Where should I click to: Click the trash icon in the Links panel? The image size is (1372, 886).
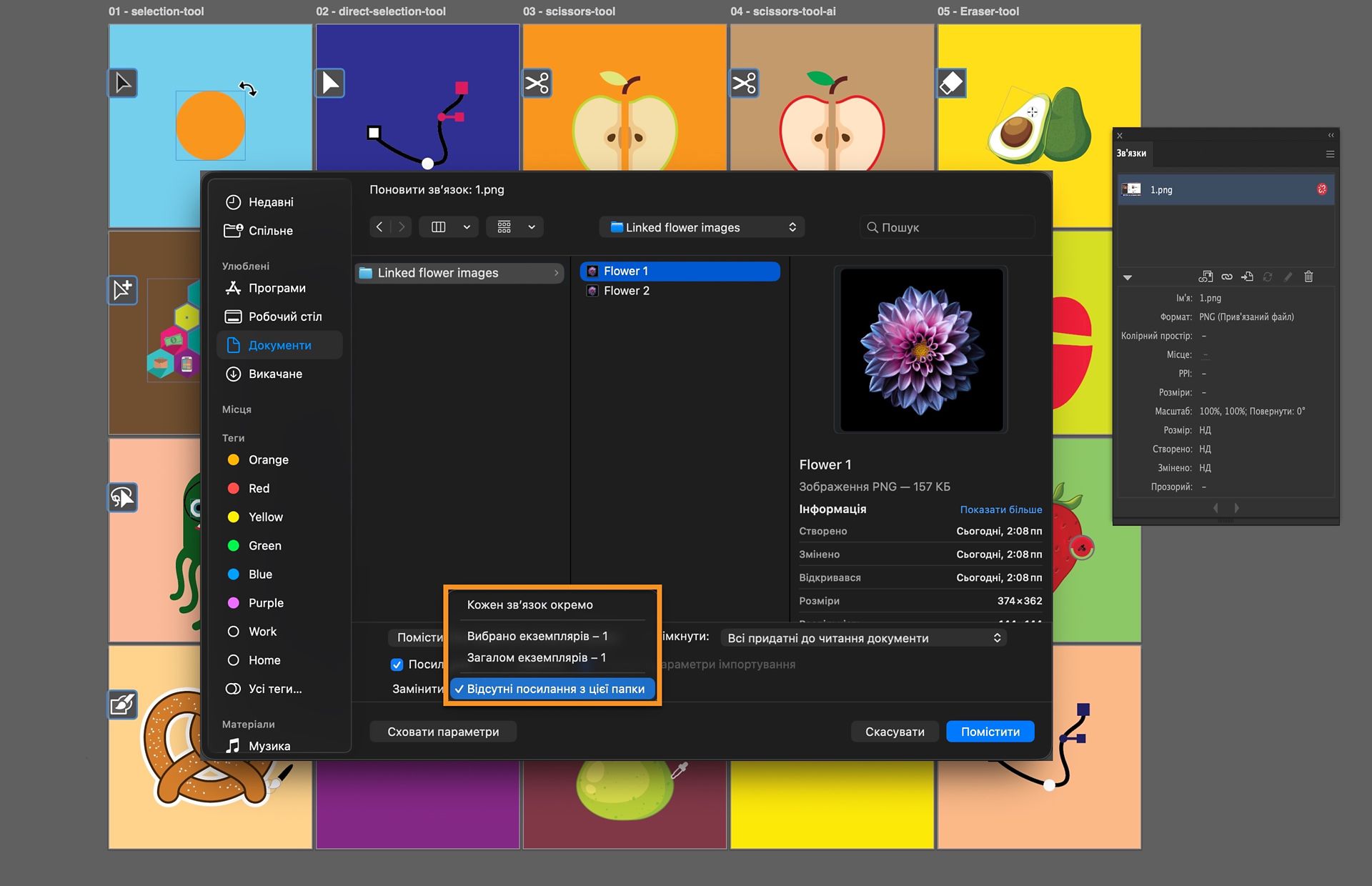pyautogui.click(x=1308, y=277)
